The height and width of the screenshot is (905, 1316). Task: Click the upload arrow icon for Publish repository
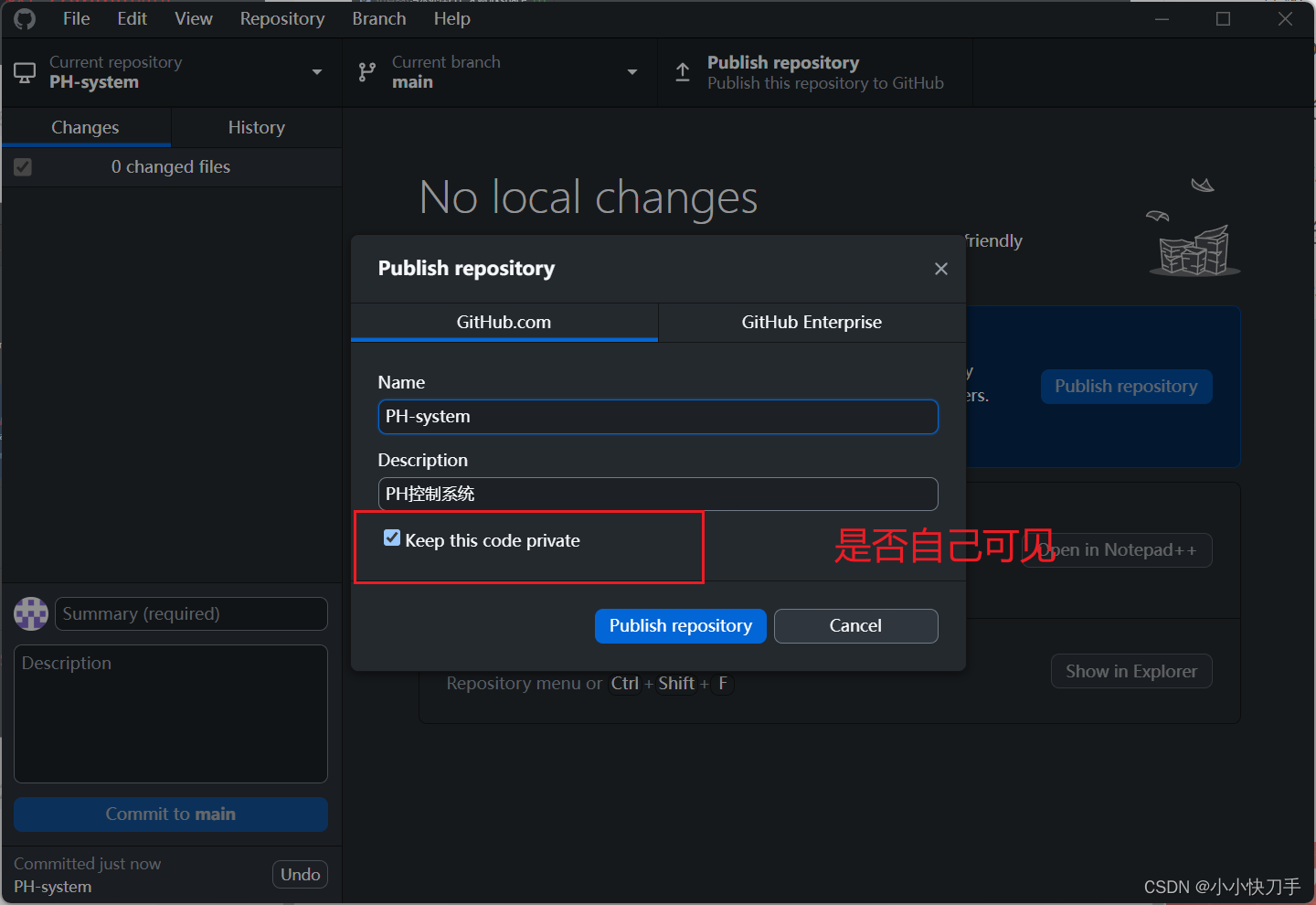point(683,72)
